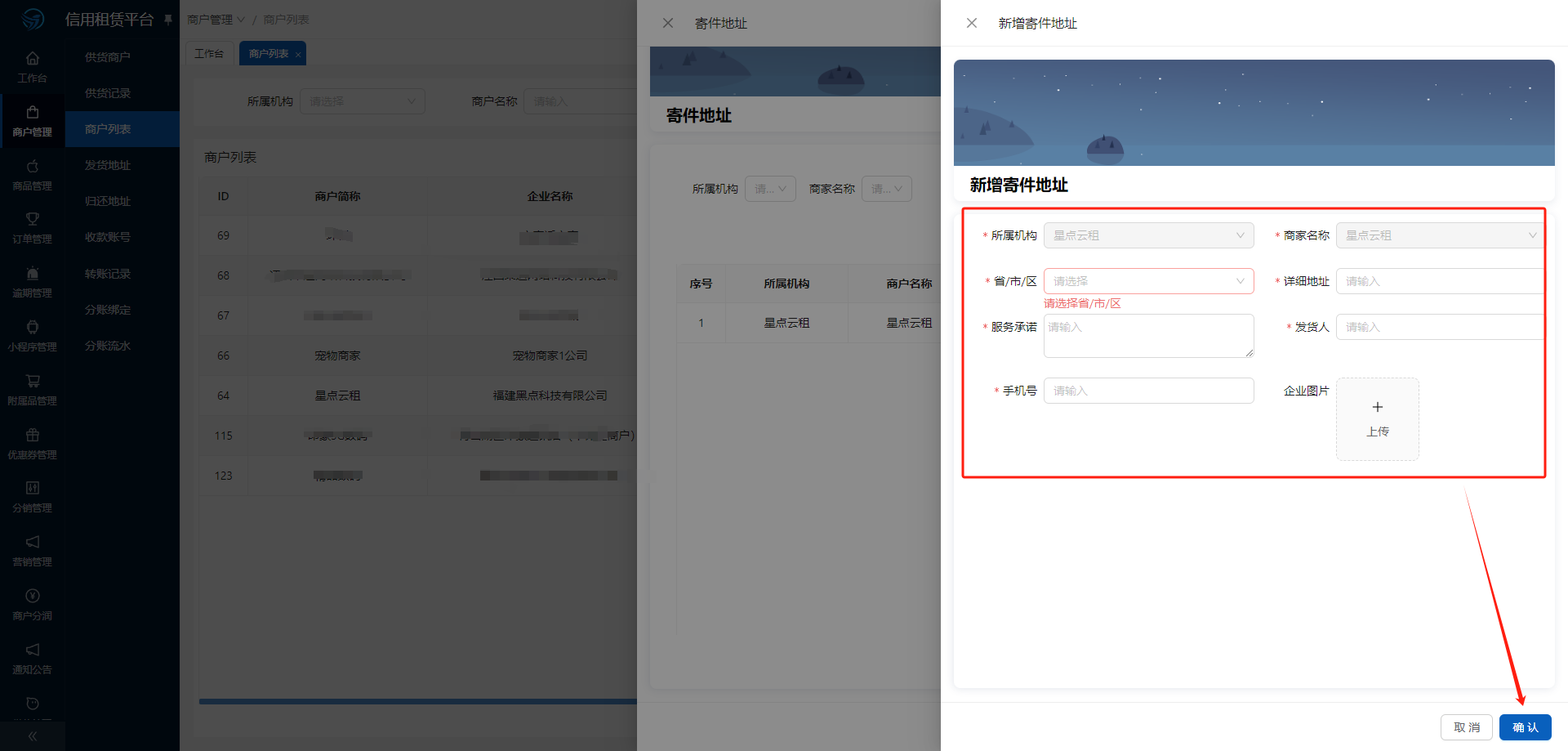Collapse the sidebar with the double-chevron icon
1568x751 pixels.
click(x=33, y=736)
